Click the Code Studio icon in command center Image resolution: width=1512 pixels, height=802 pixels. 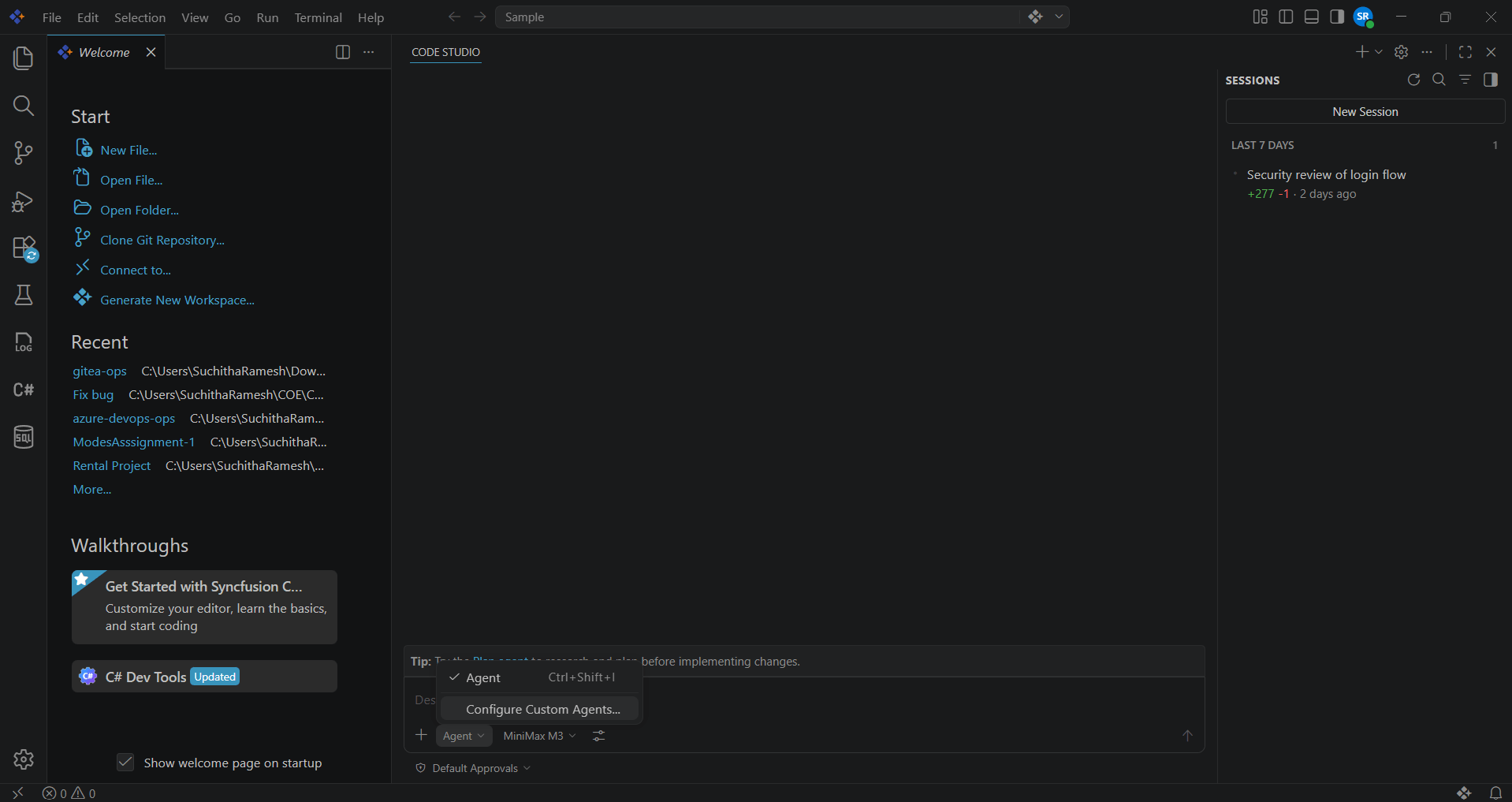(x=1035, y=17)
